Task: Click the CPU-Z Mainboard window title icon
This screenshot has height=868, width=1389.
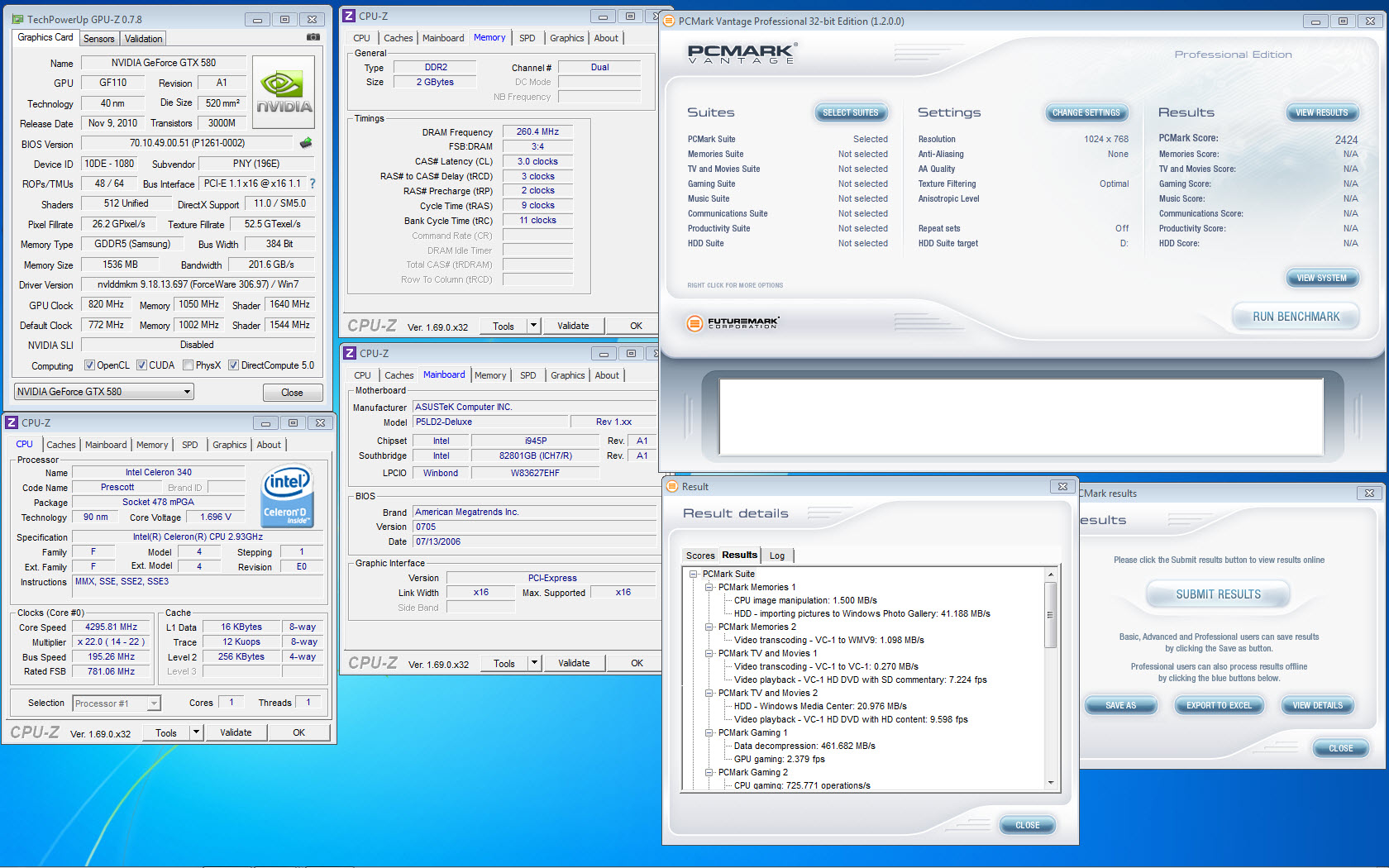Action: (x=350, y=353)
